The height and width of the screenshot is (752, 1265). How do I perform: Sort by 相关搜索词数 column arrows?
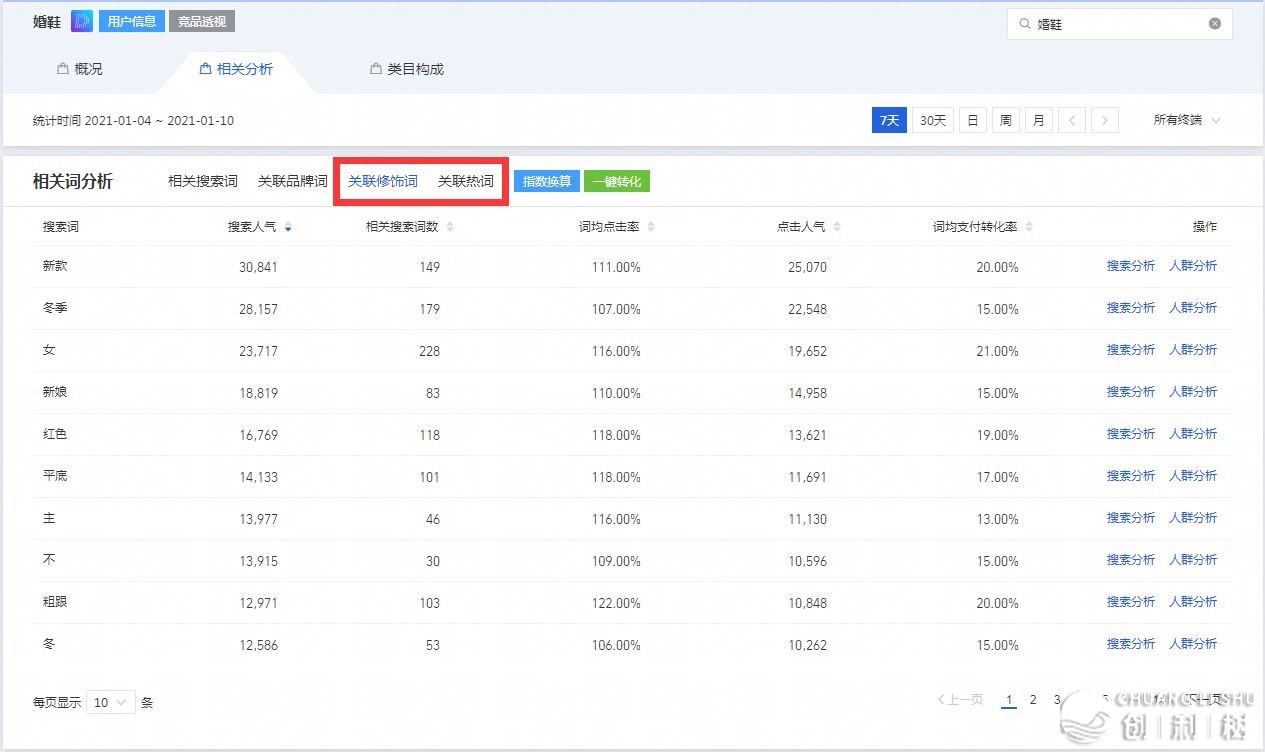pos(450,228)
